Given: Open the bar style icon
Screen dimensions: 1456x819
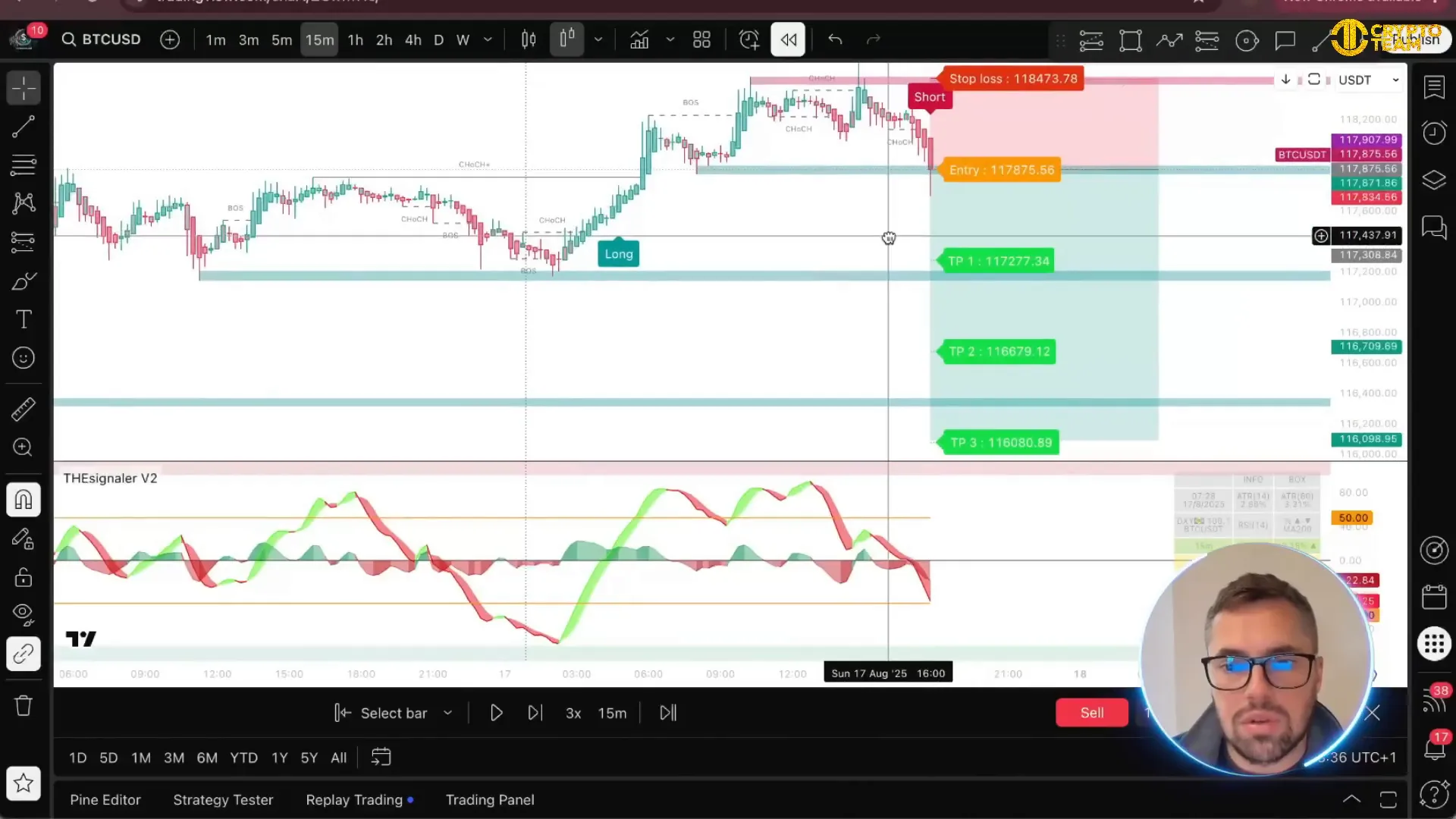Looking at the screenshot, I should point(529,39).
